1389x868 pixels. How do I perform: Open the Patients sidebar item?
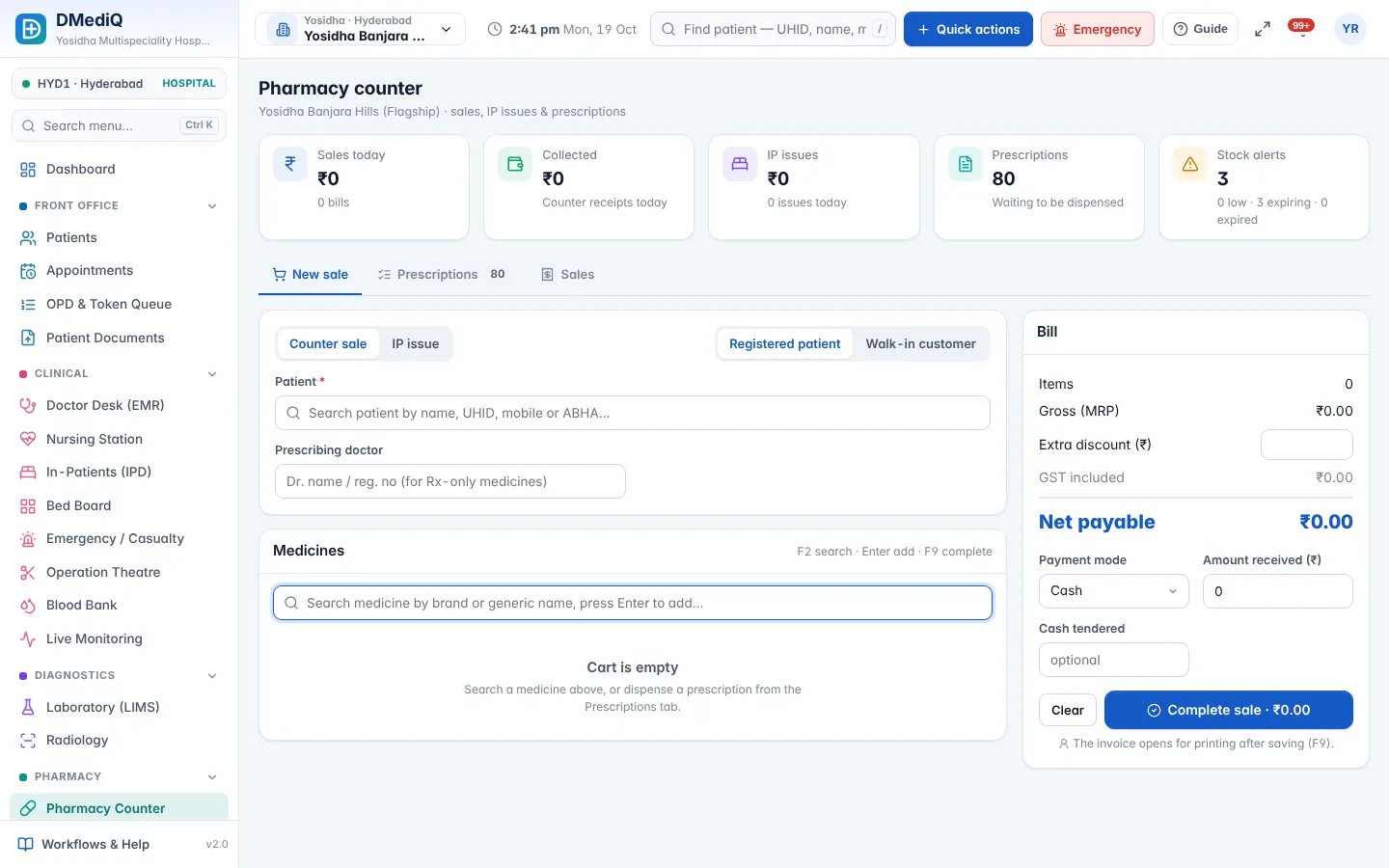[119, 237]
